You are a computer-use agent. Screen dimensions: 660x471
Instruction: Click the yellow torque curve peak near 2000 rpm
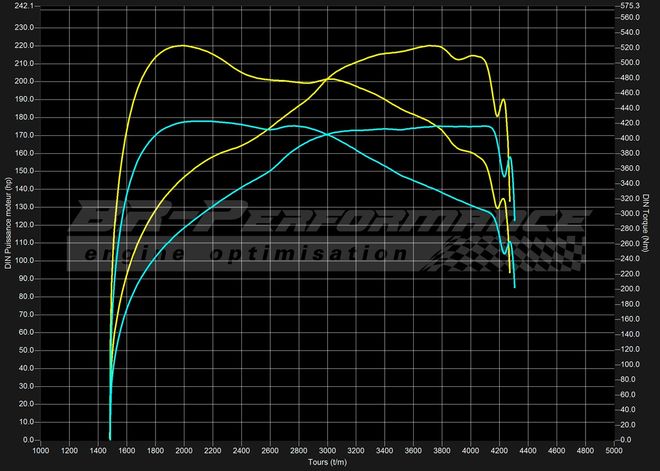tap(182, 46)
